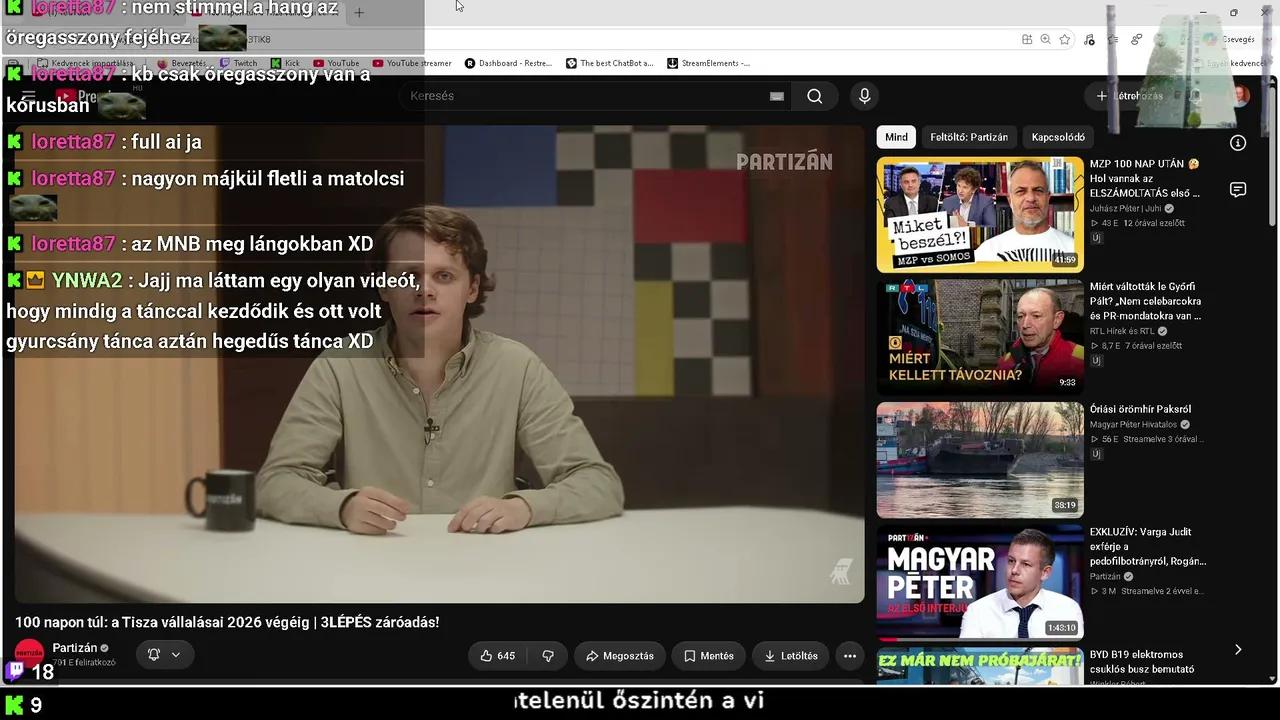Click the Megosztás share button
Viewport: 1280px width, 720px height.
pyautogui.click(x=620, y=656)
